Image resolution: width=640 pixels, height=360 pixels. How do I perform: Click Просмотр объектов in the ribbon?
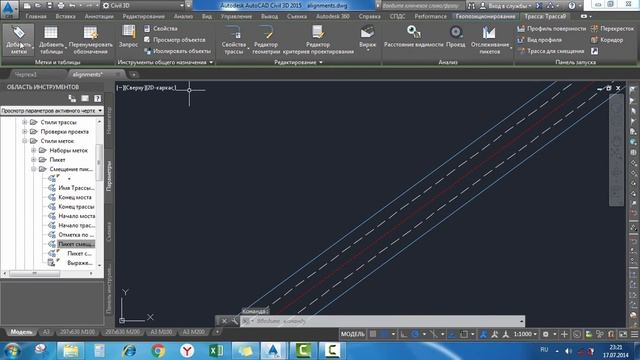[174, 40]
